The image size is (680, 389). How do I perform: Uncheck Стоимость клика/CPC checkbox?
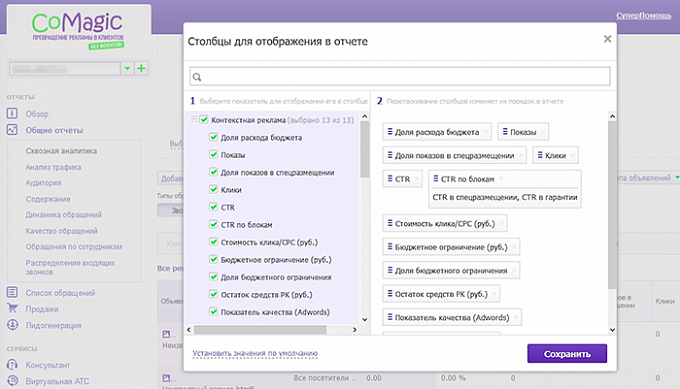pyautogui.click(x=213, y=242)
